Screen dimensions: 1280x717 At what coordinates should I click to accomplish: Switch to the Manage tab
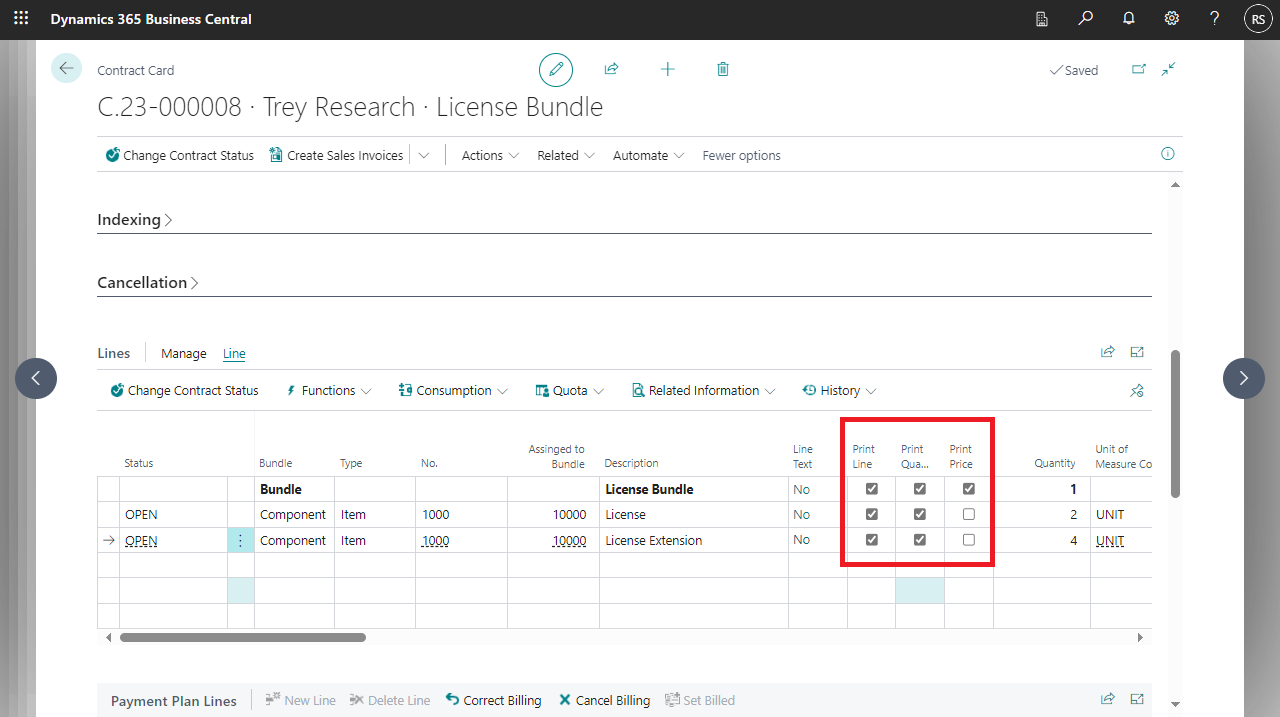tap(183, 354)
